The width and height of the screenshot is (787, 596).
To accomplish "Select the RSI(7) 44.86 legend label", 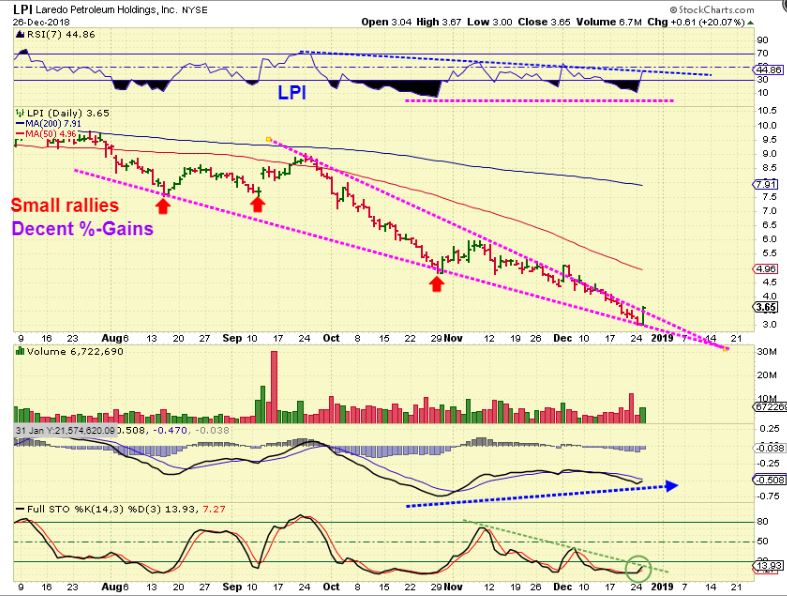I will click(x=61, y=34).
